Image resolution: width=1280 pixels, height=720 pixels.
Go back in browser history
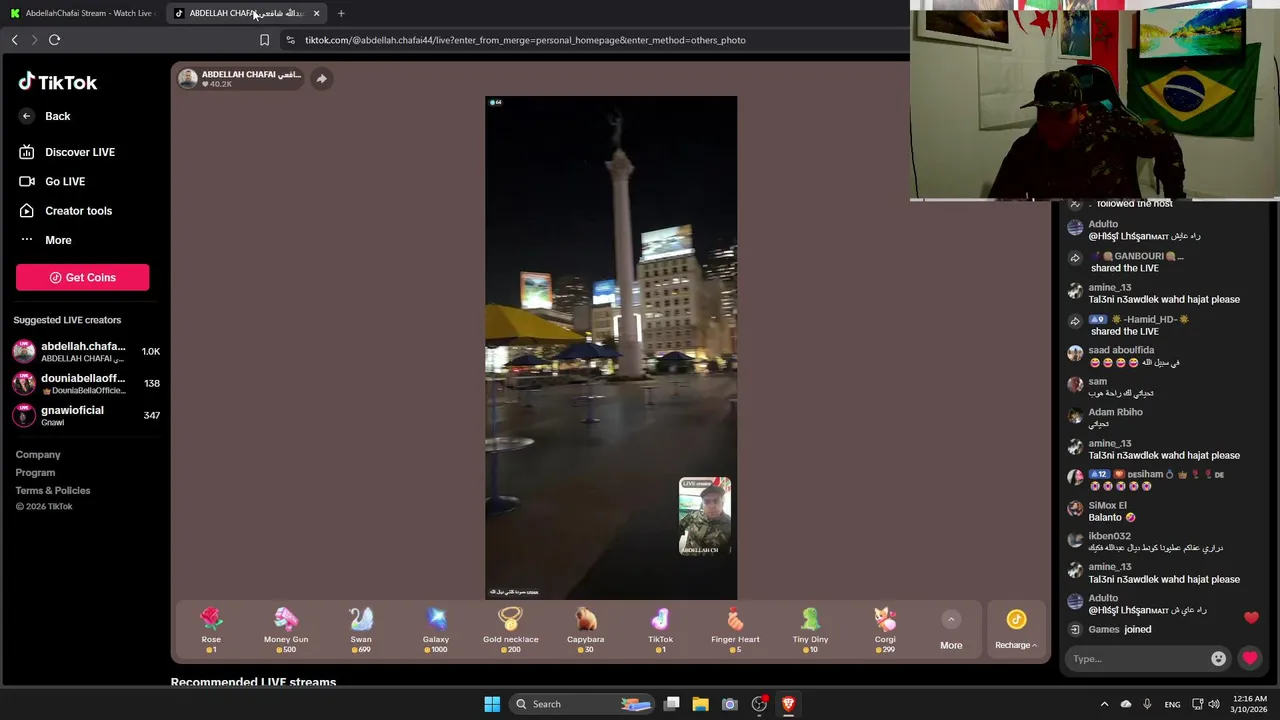coord(14,40)
